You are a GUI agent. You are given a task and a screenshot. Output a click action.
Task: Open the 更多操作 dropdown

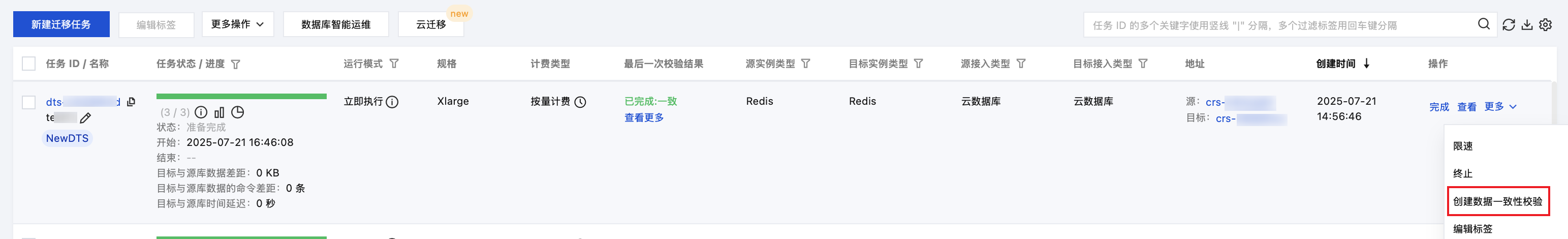click(x=237, y=24)
